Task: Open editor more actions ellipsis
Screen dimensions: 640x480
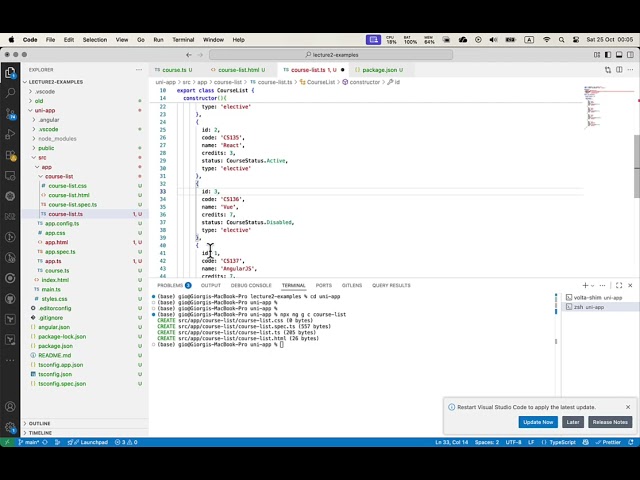Action: click(630, 70)
